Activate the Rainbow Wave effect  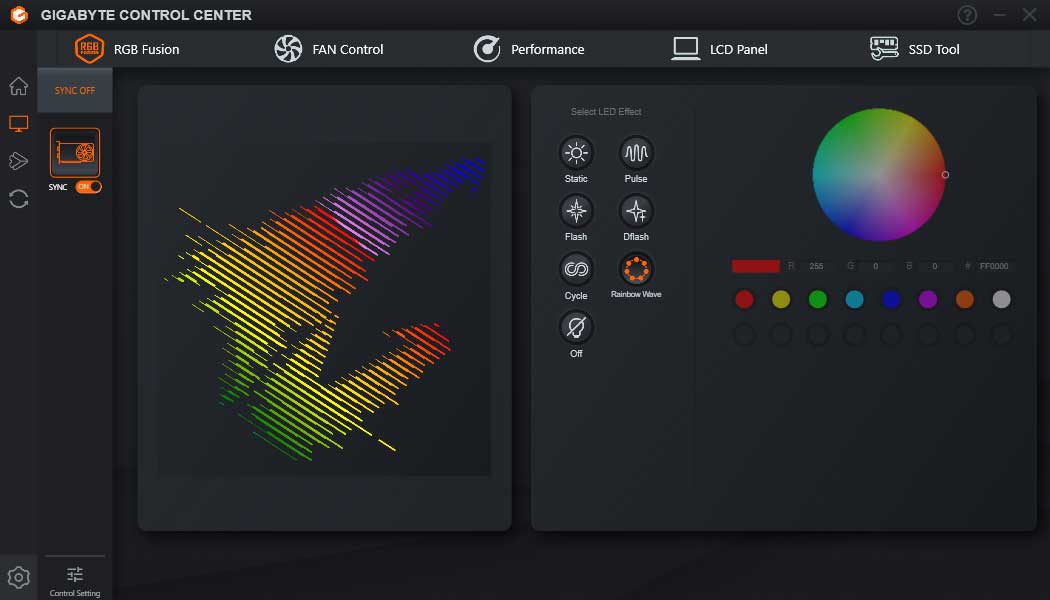click(x=636, y=272)
